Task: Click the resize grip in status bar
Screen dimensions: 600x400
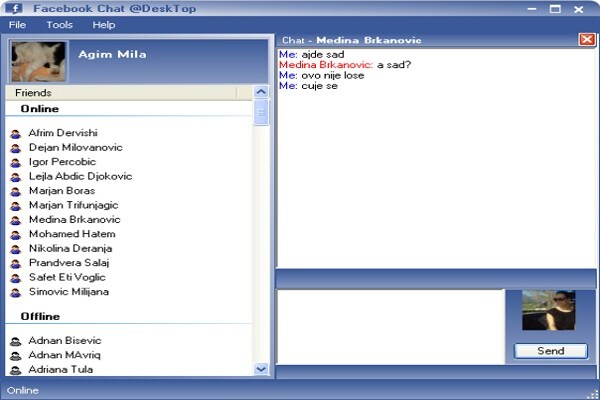Action: tap(594, 394)
